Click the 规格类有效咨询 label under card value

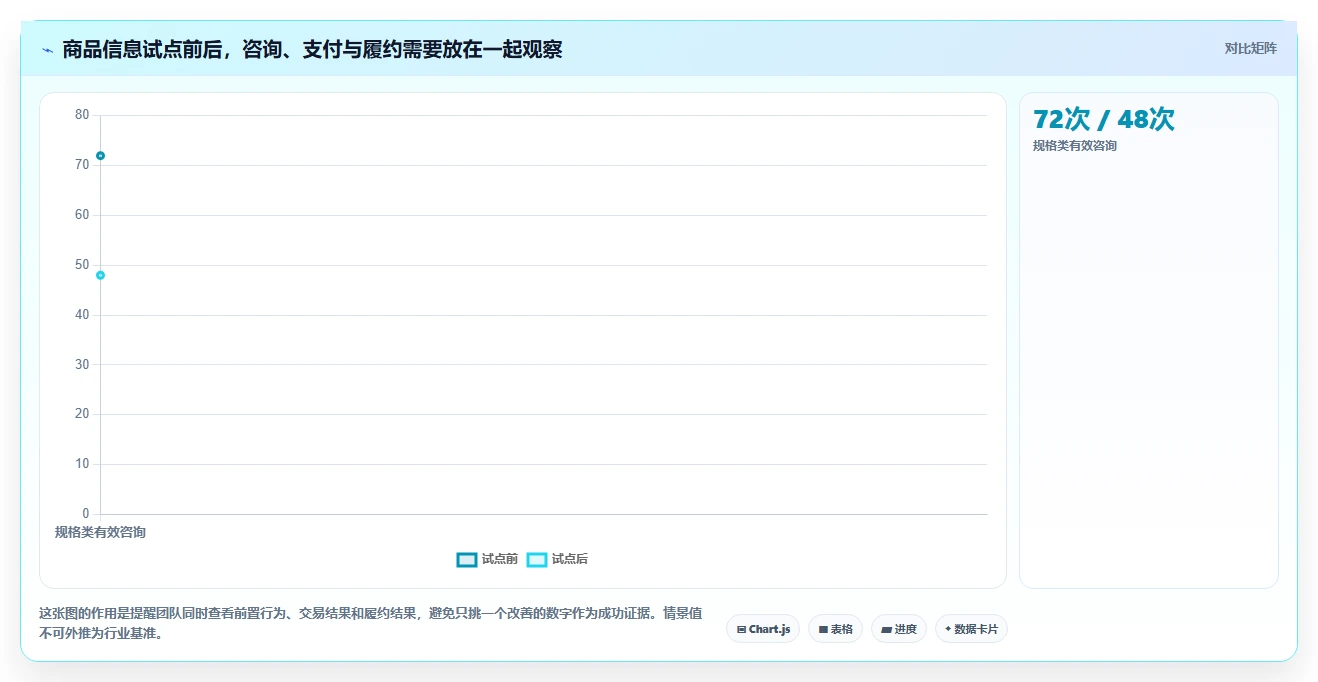pyautogui.click(x=1075, y=146)
